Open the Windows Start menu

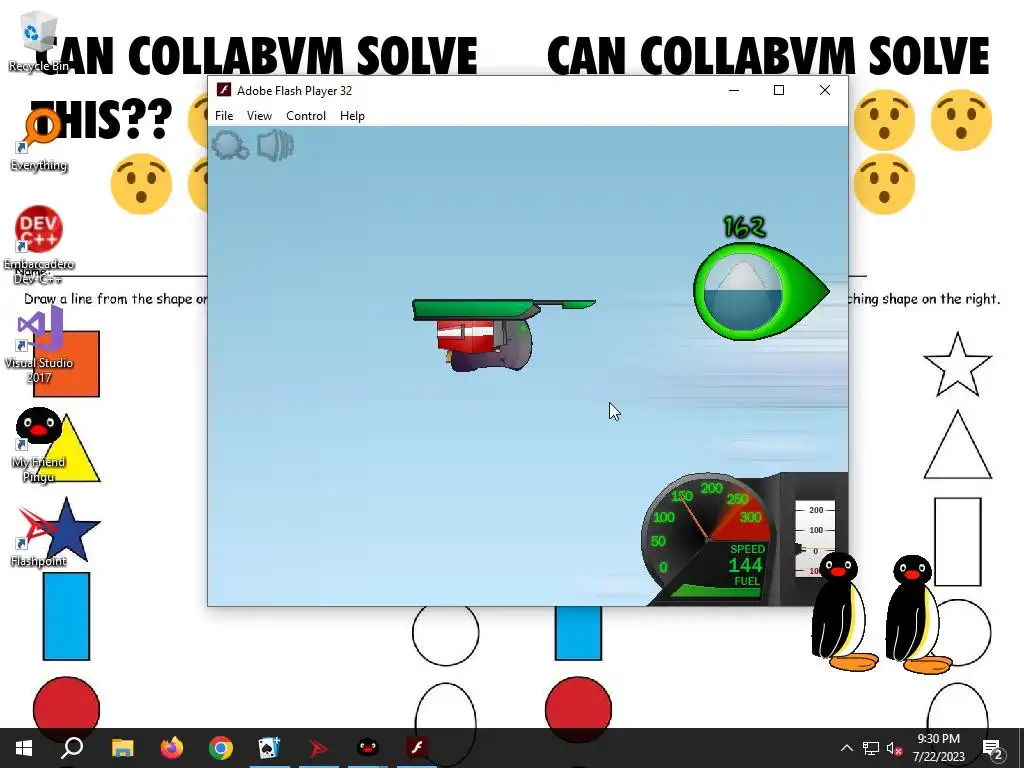[x=24, y=748]
